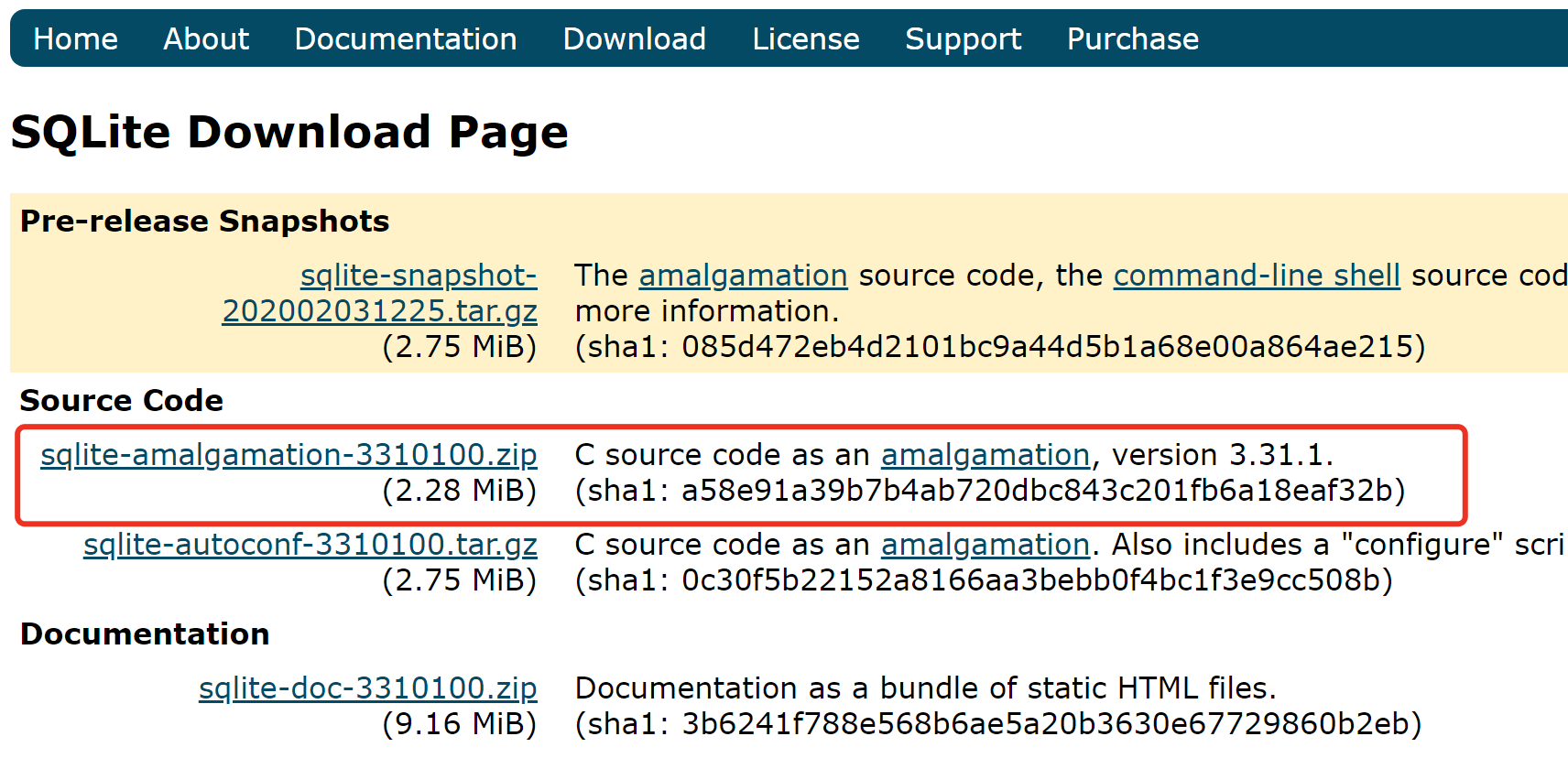The height and width of the screenshot is (758, 1568).
Task: Click amalgamation link in version 3.31.1 row
Action: (x=985, y=455)
